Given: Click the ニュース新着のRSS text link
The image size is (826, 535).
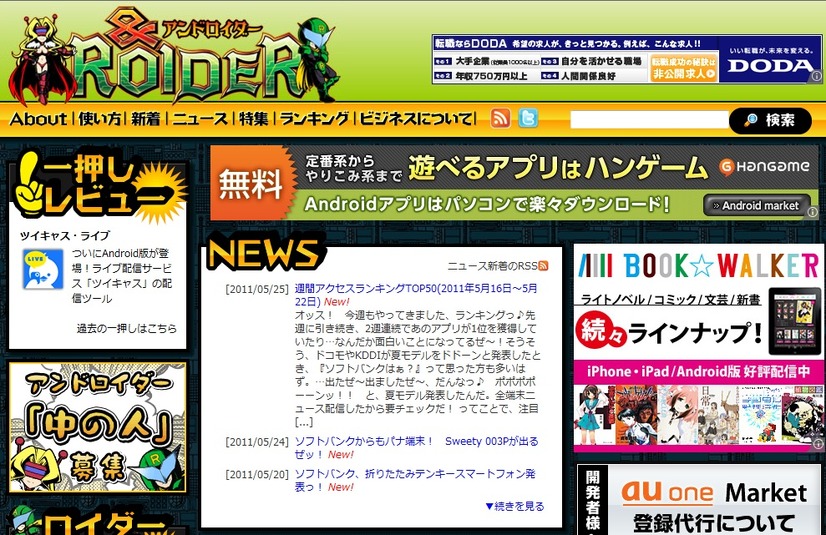Looking at the screenshot, I should pos(493,266).
